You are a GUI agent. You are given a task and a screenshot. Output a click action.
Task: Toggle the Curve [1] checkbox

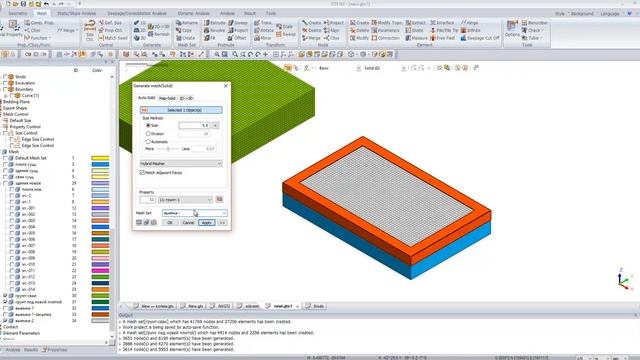pos(12,96)
